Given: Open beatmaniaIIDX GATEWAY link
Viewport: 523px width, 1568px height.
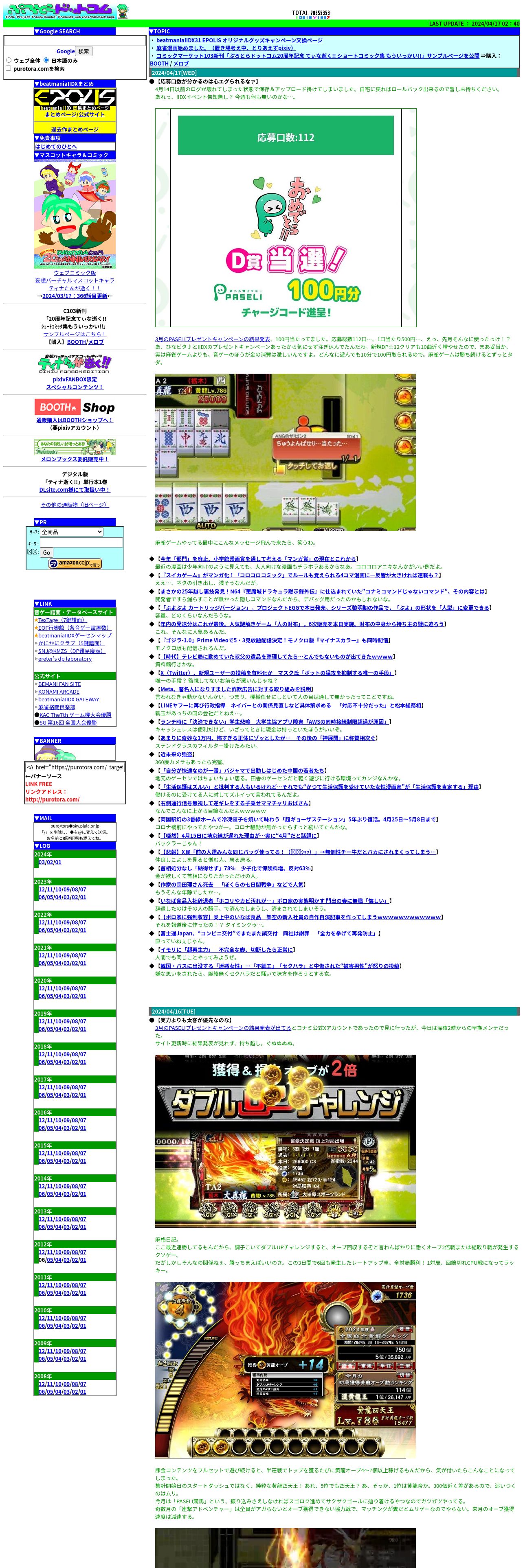Looking at the screenshot, I should 69,700.
